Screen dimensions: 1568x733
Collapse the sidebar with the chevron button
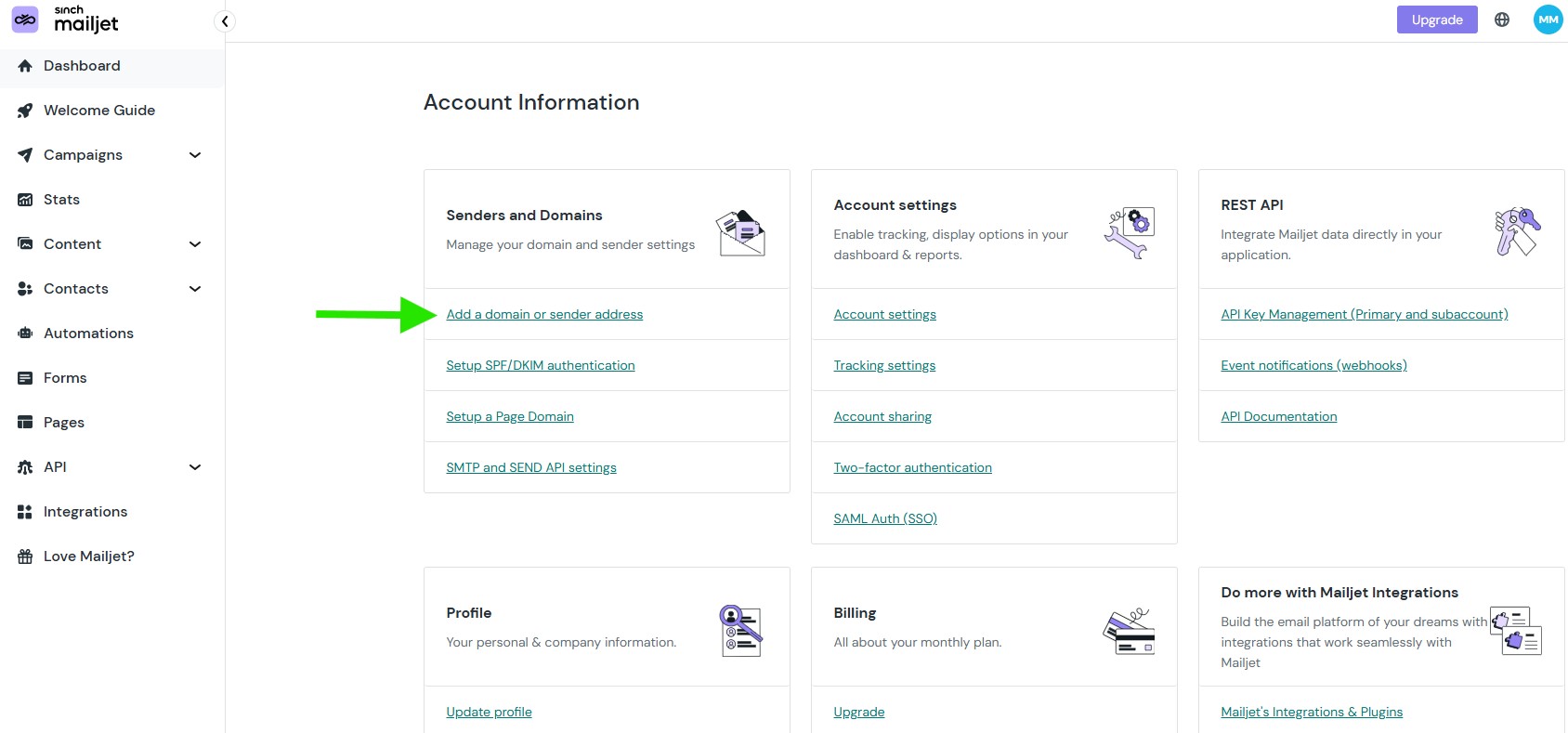[x=225, y=21]
